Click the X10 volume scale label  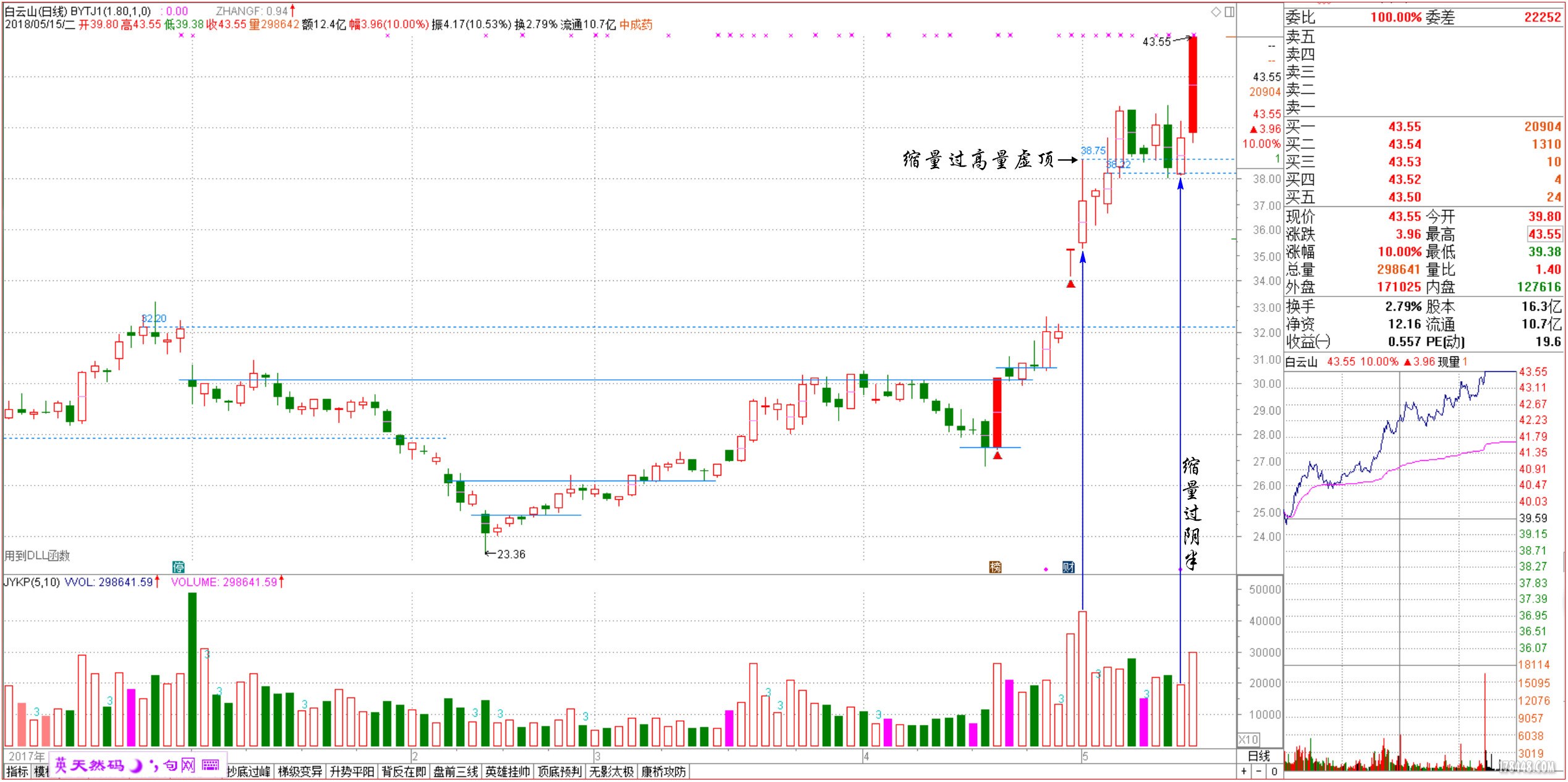click(1248, 739)
